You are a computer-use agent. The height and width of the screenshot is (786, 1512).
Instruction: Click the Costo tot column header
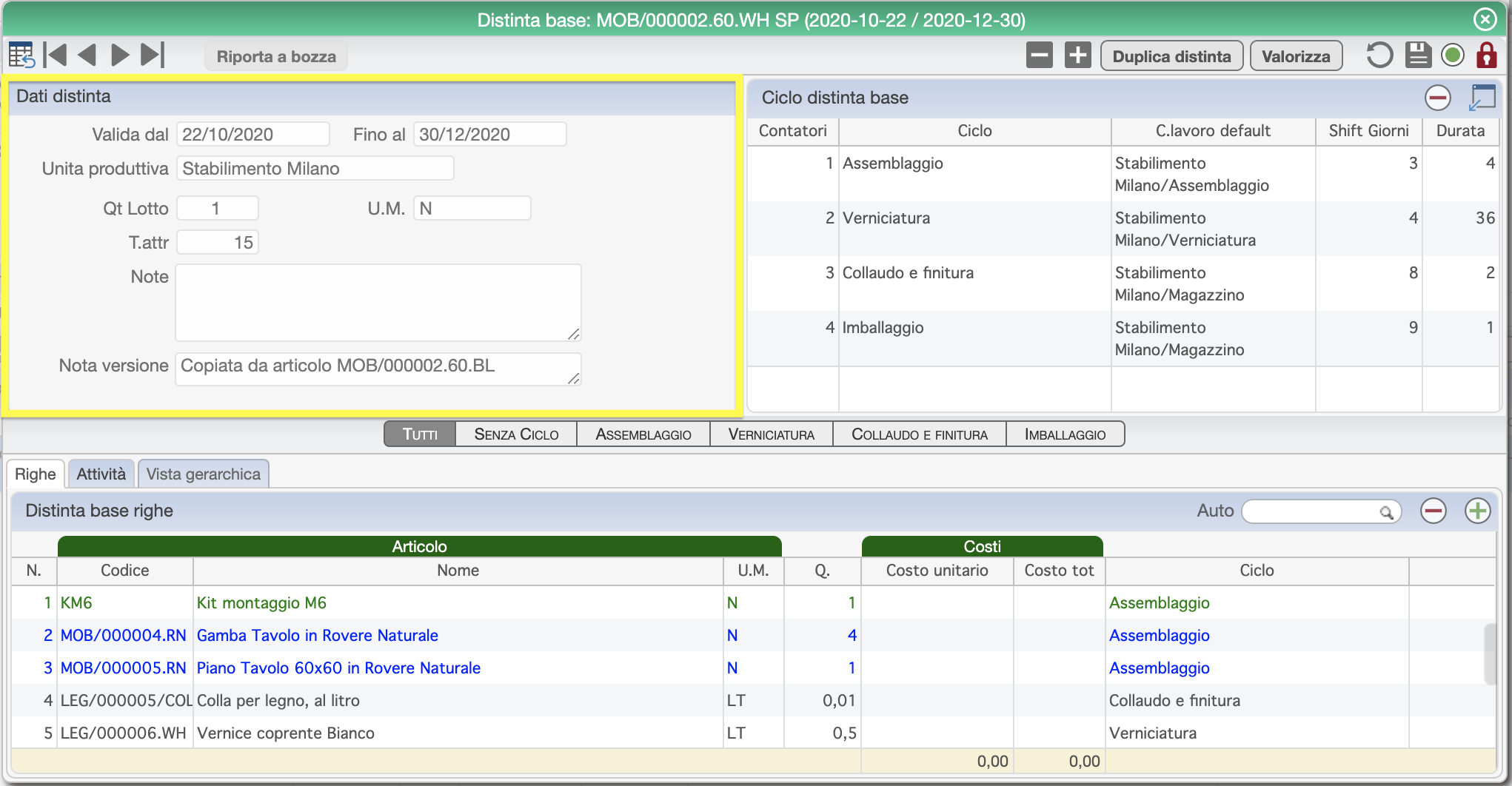[x=1059, y=571]
